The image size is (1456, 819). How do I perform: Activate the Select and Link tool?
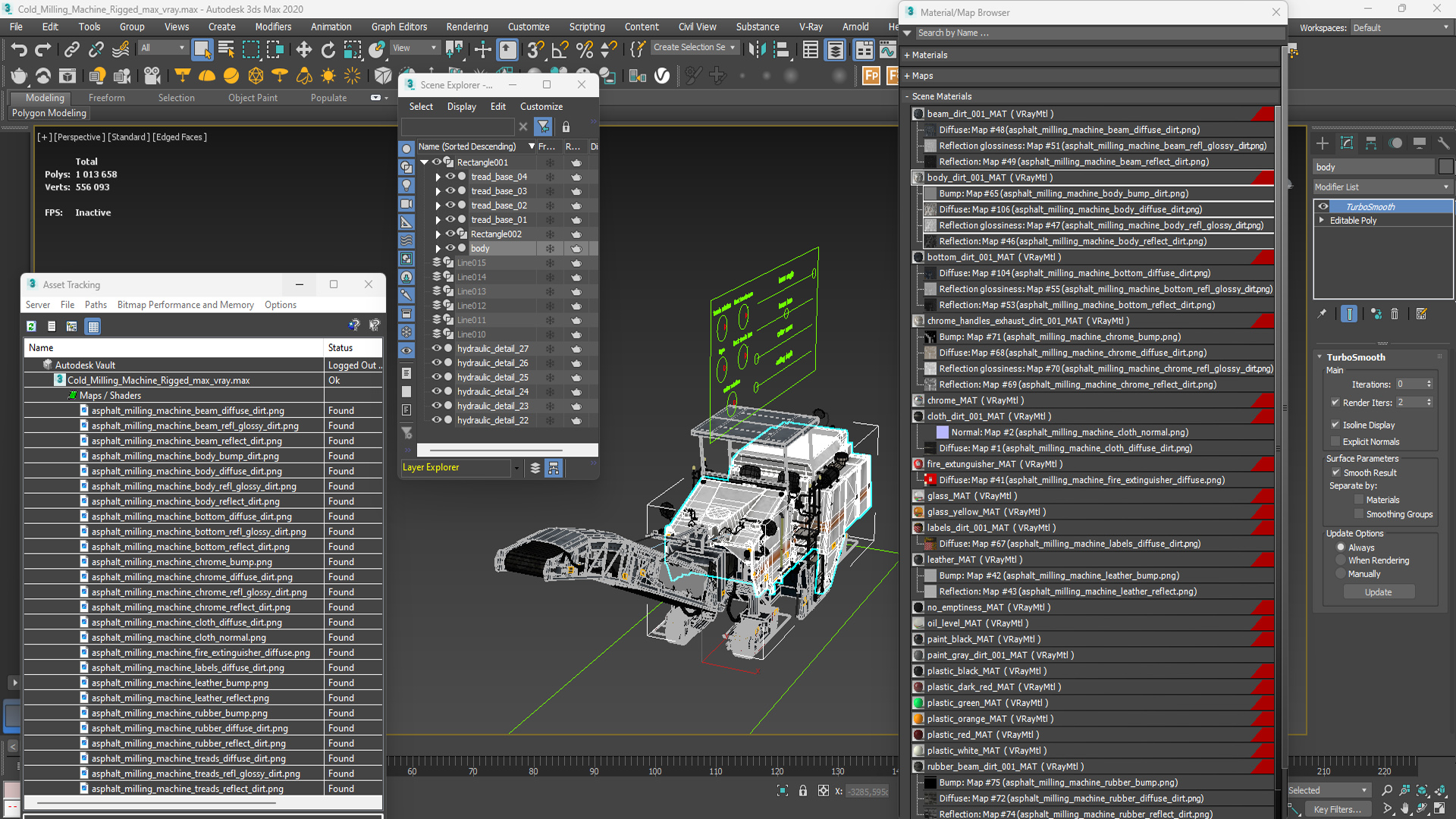coord(71,50)
